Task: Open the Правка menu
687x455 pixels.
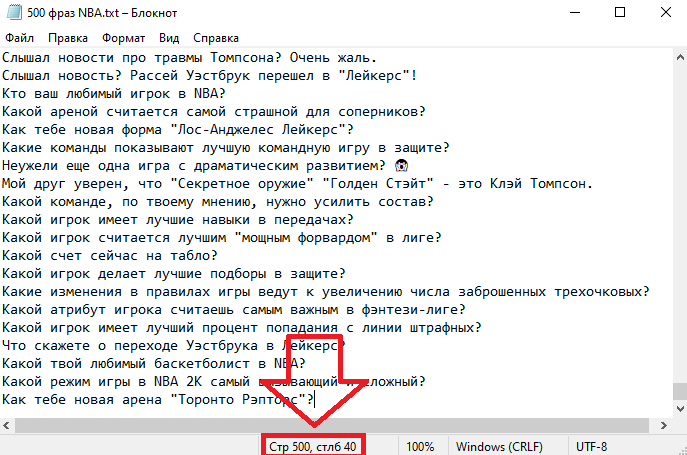Action: pyautogui.click(x=67, y=38)
